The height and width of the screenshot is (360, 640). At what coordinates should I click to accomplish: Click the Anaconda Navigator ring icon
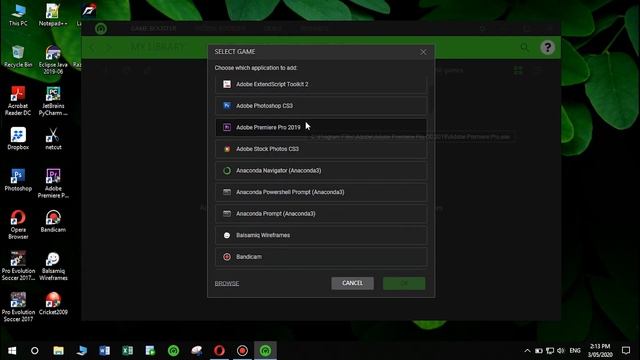(x=227, y=171)
